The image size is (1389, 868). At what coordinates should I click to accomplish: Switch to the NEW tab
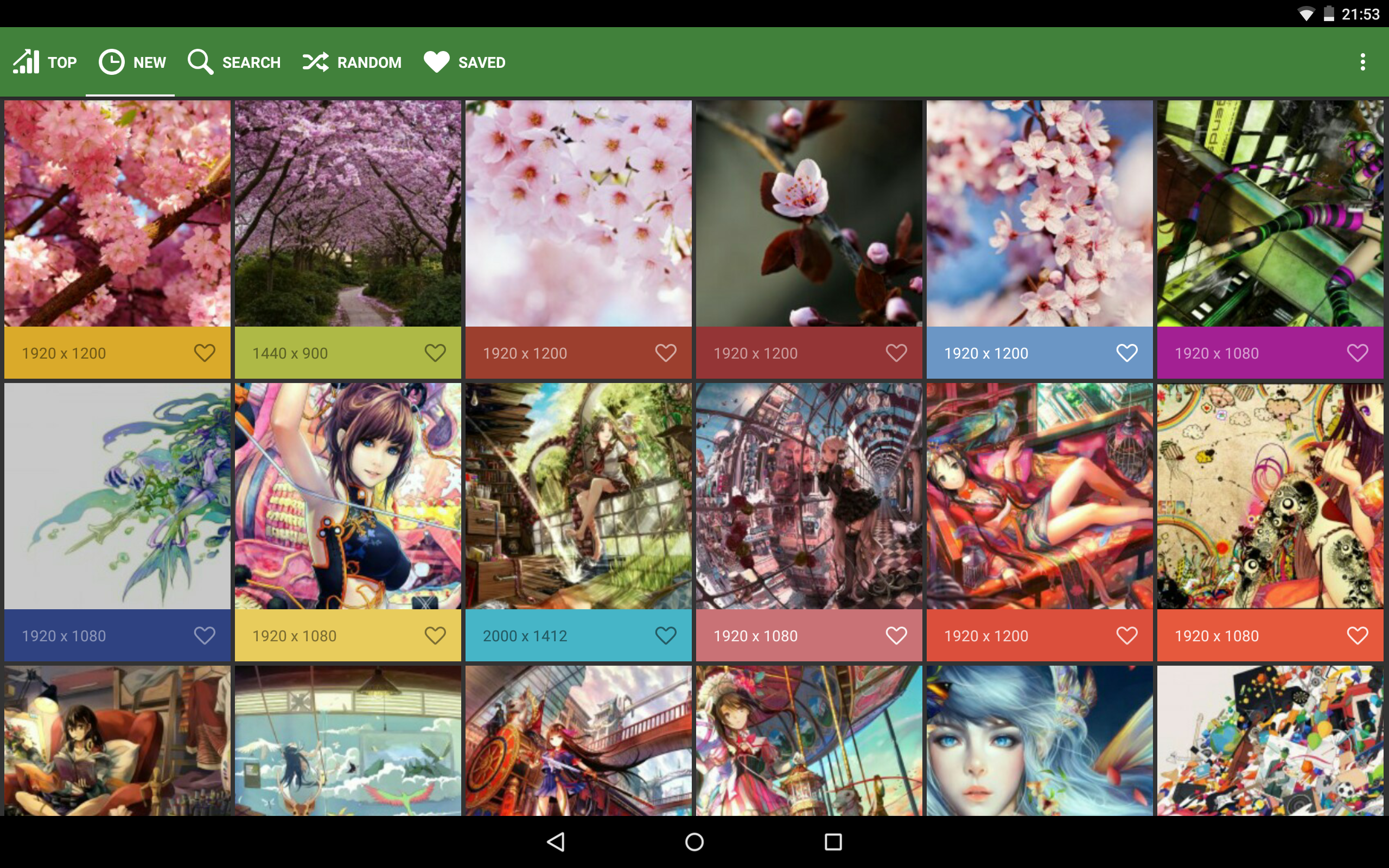(132, 62)
